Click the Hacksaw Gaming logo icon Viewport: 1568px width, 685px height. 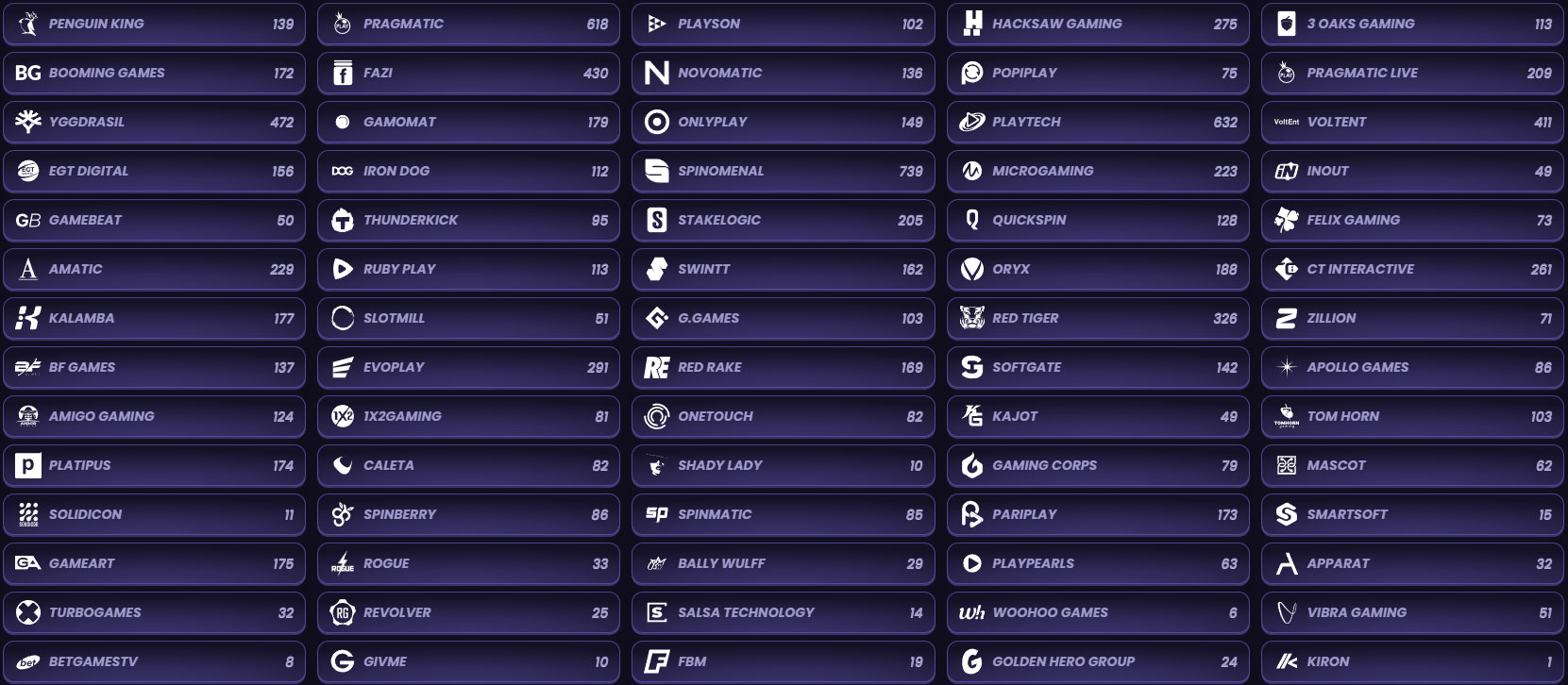(972, 24)
